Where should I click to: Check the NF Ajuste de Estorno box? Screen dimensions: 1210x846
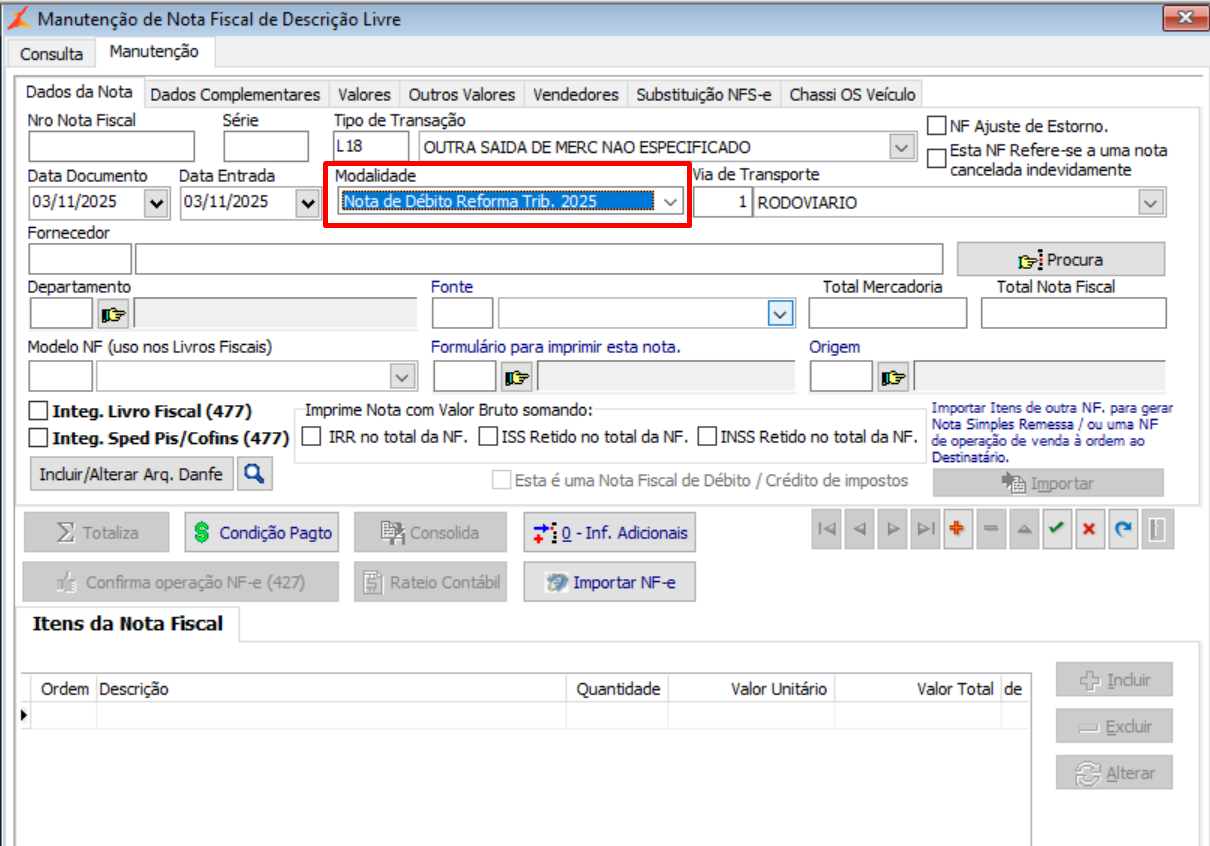(937, 126)
